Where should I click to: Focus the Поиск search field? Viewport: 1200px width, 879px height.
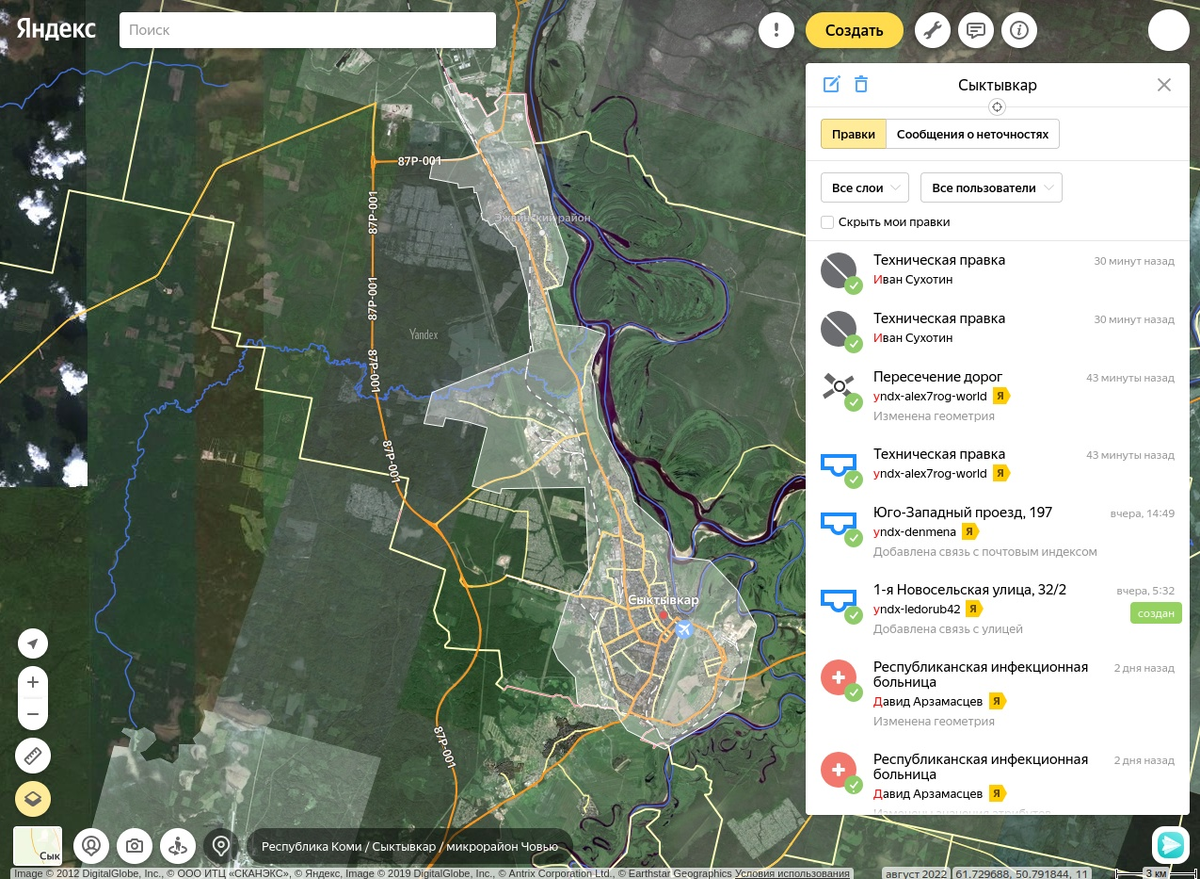coord(308,30)
